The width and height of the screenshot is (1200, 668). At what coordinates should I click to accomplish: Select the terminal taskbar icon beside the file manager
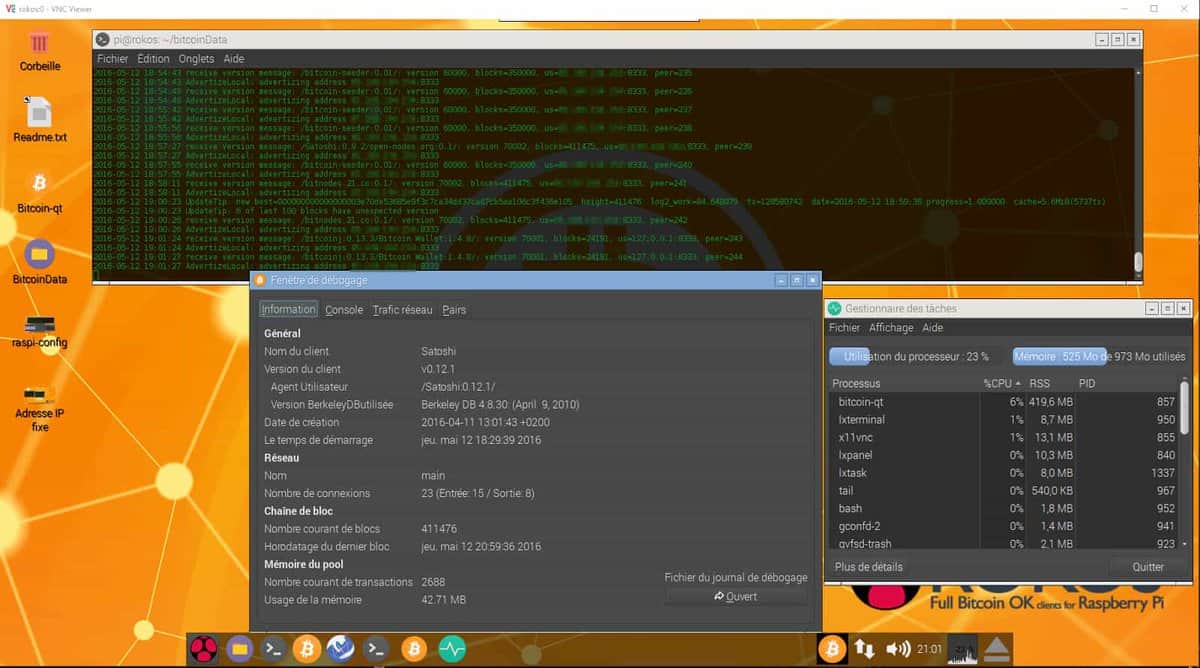point(273,649)
